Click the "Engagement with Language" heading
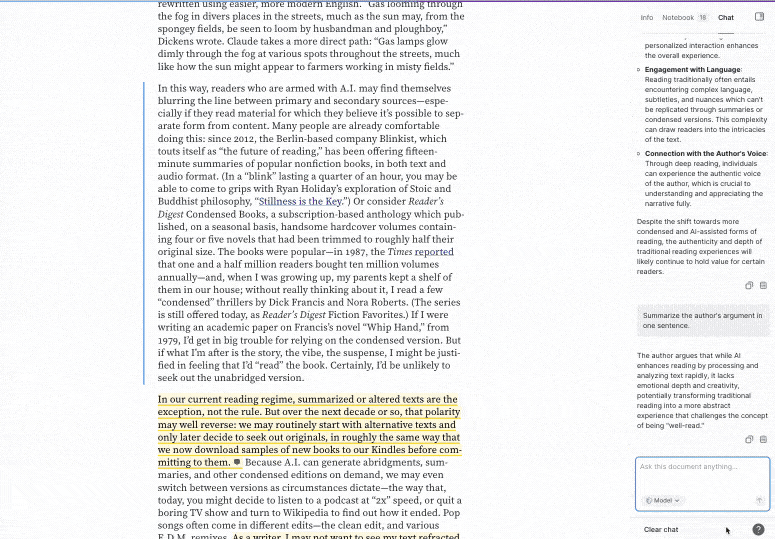Viewport: 775px width, 539px height. click(x=692, y=70)
